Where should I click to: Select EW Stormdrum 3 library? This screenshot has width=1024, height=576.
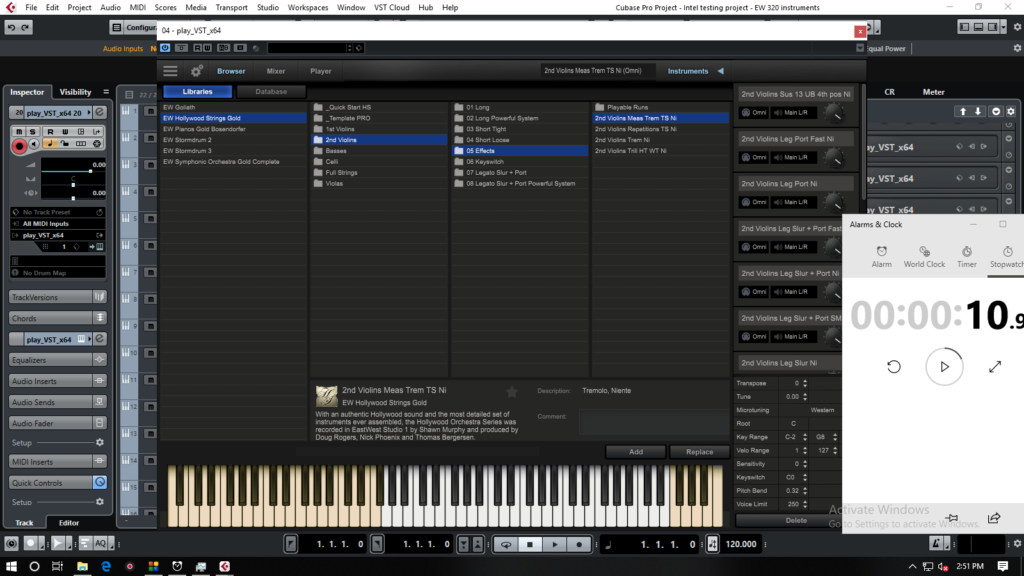click(x=234, y=151)
